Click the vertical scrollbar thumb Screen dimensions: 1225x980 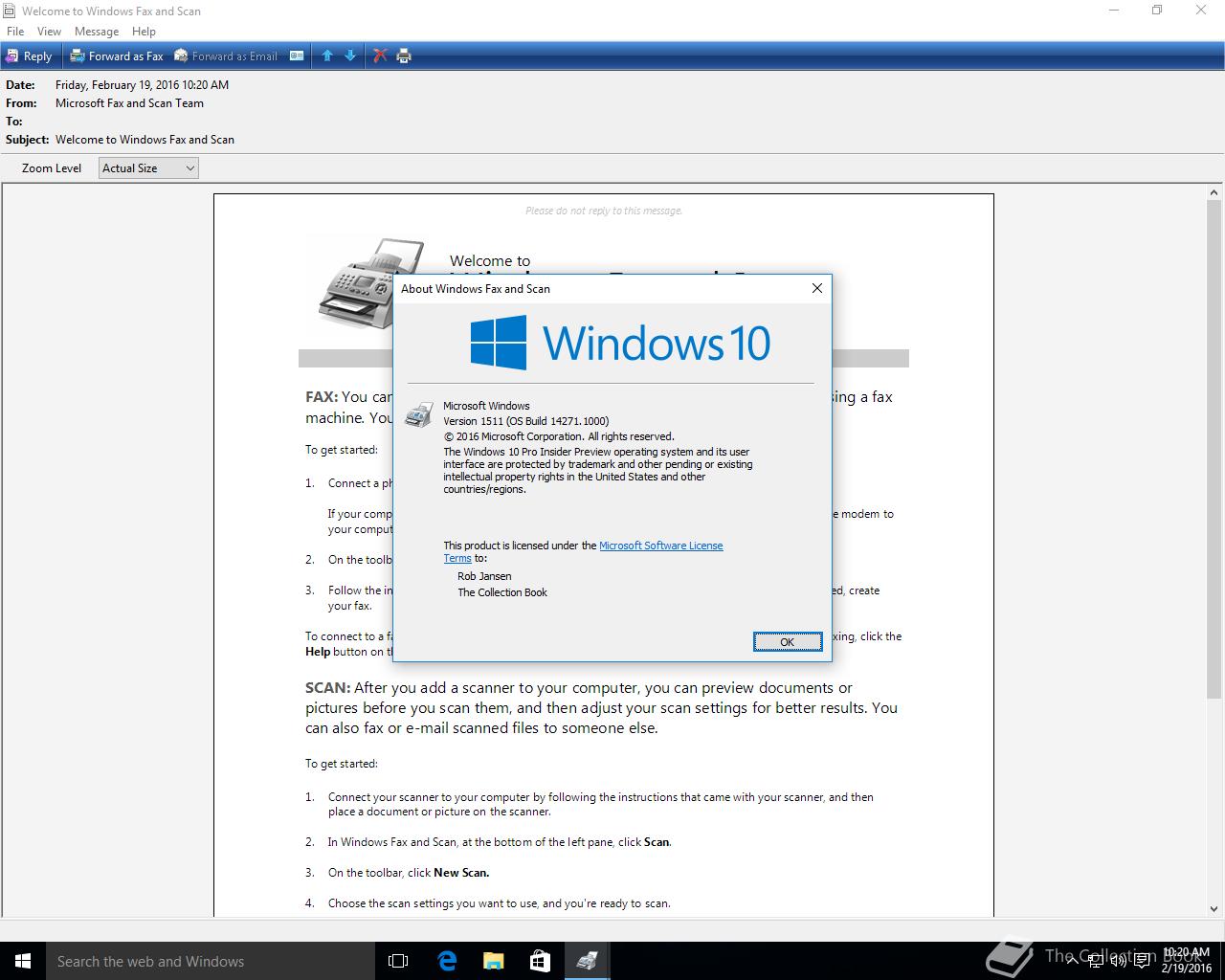(1214, 449)
